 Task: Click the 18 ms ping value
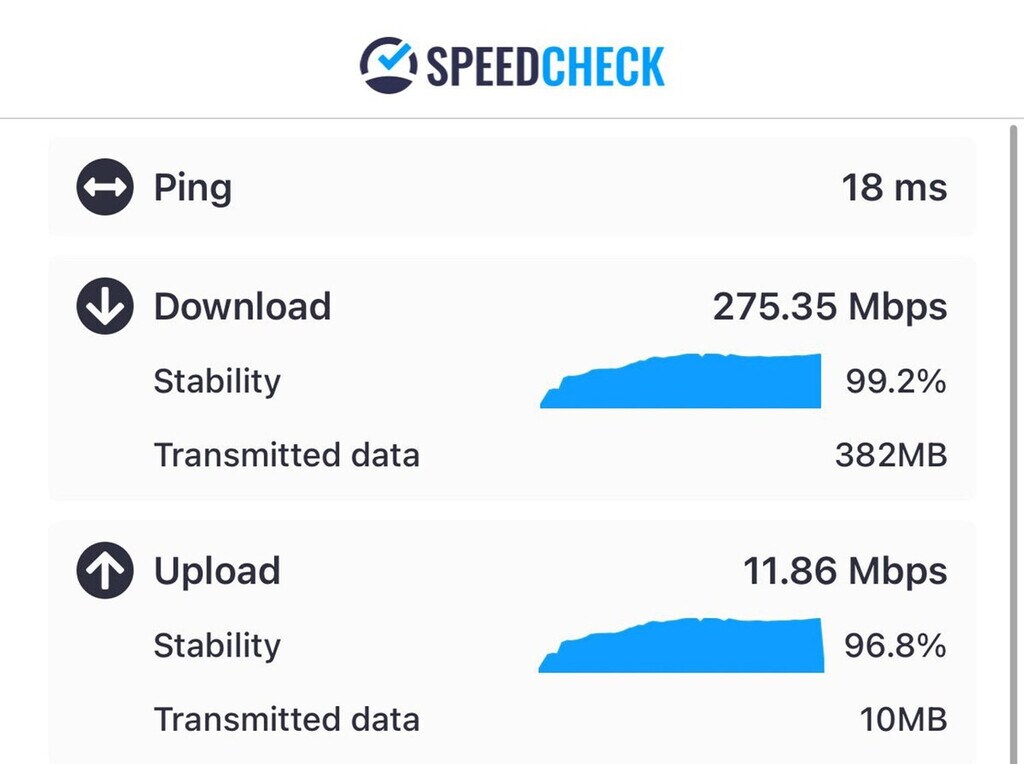click(x=894, y=187)
